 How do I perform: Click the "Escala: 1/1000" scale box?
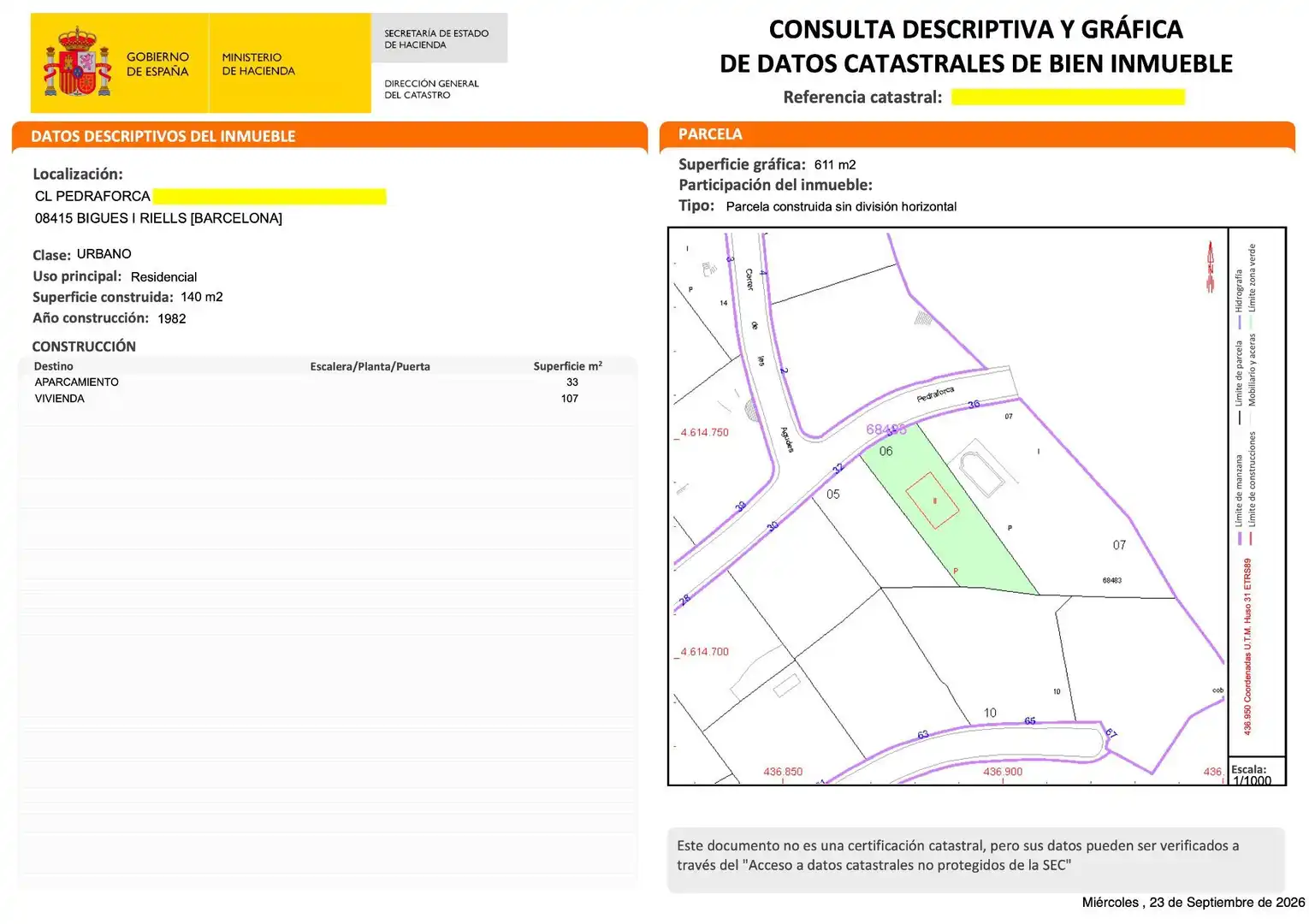tap(1256, 771)
